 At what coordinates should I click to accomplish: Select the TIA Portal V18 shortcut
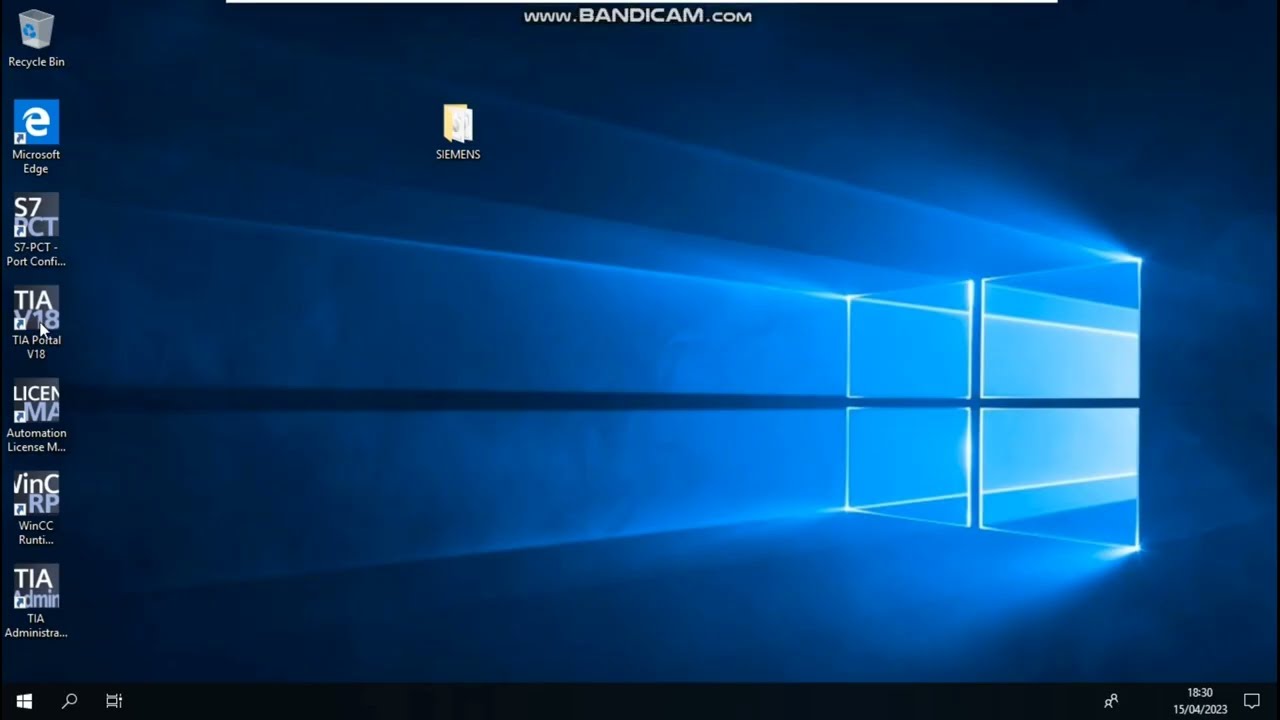click(36, 323)
